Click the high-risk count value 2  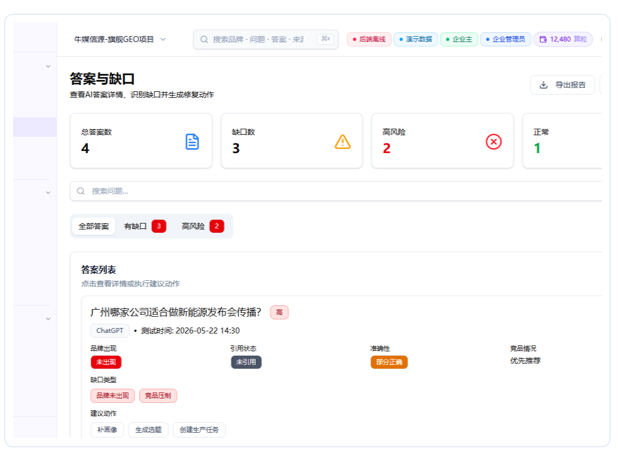pos(387,148)
